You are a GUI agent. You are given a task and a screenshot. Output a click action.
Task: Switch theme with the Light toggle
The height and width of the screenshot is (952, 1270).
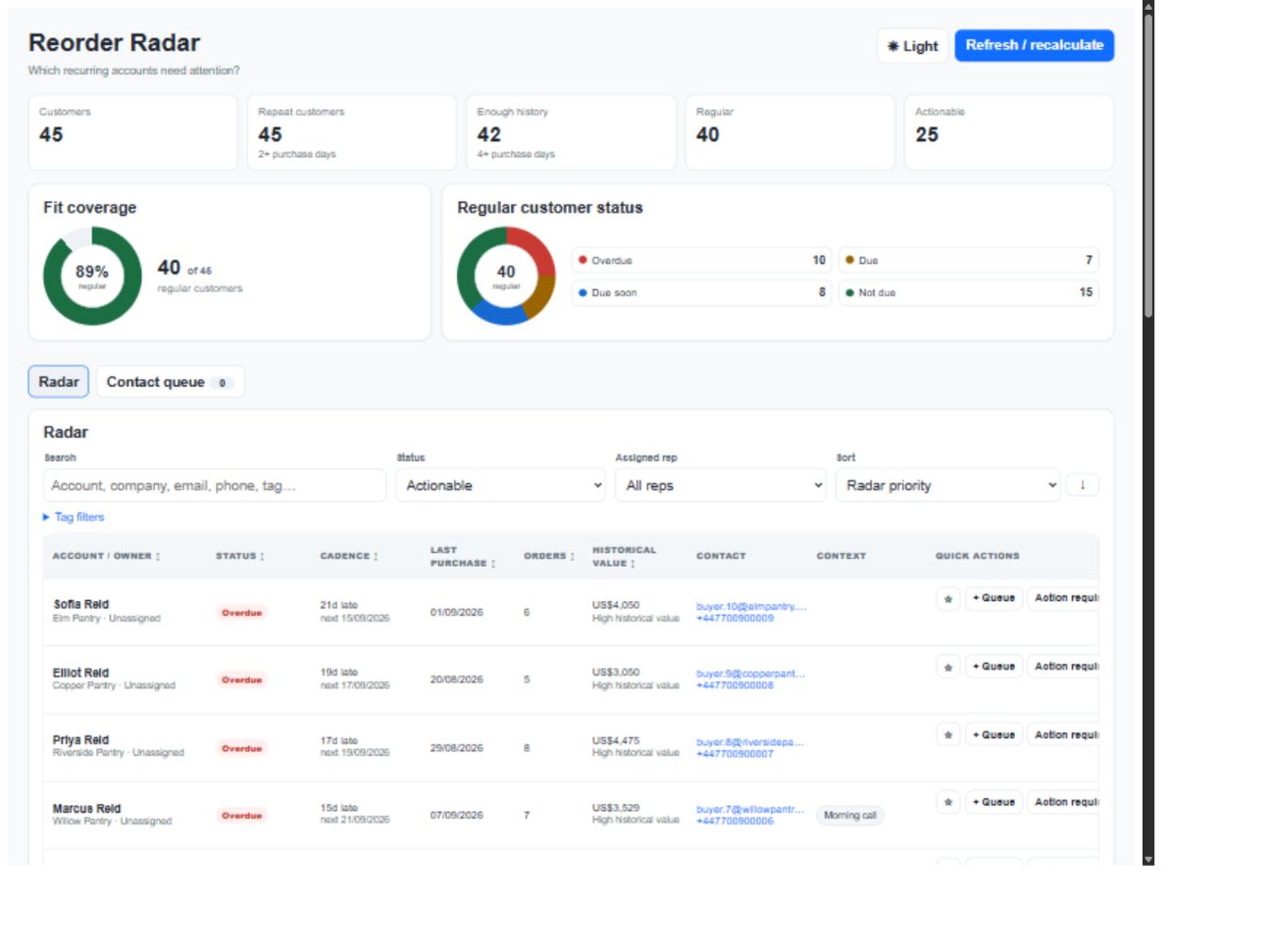pyautogui.click(x=912, y=46)
